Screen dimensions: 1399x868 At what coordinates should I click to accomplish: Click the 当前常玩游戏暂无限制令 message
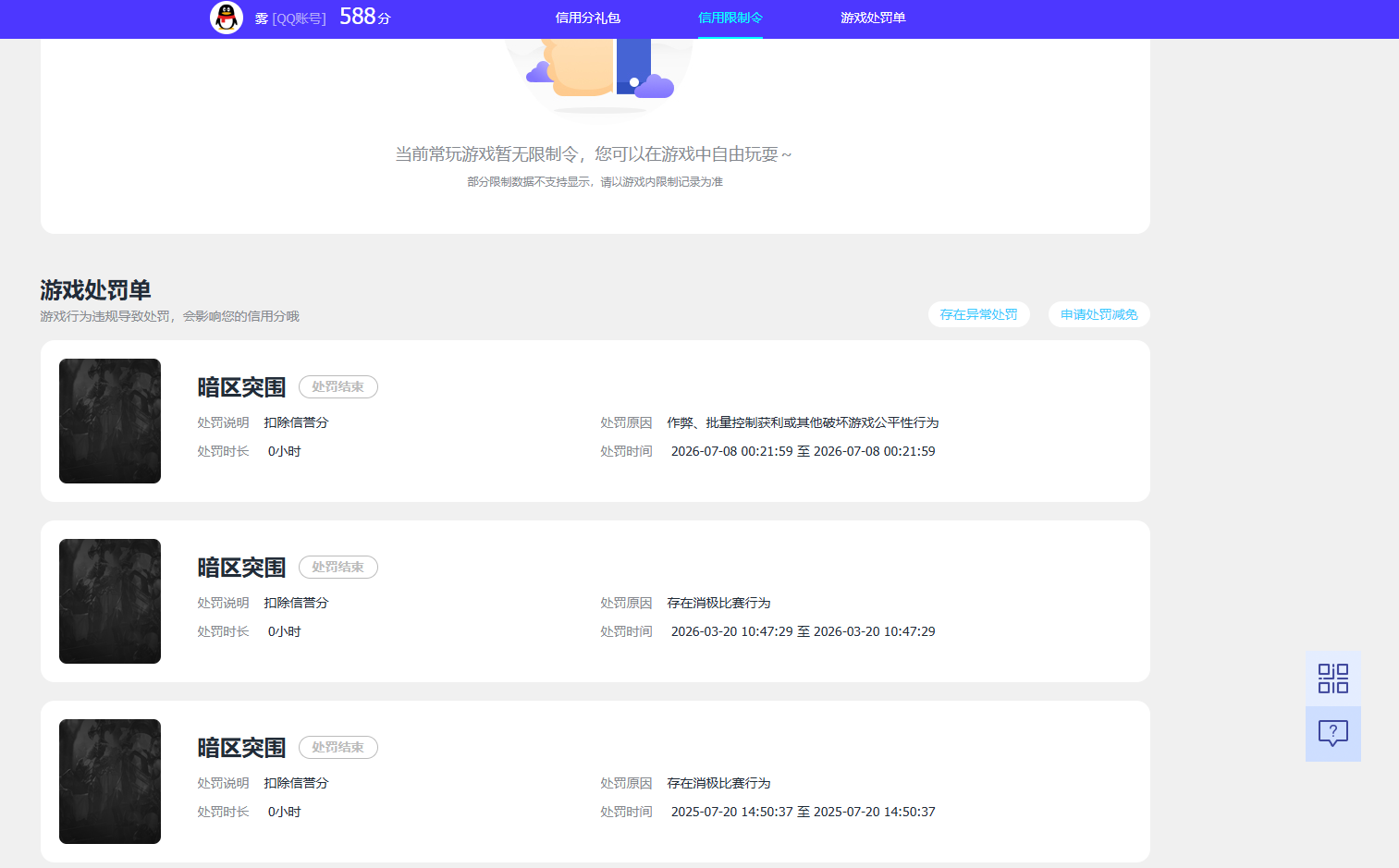click(594, 154)
